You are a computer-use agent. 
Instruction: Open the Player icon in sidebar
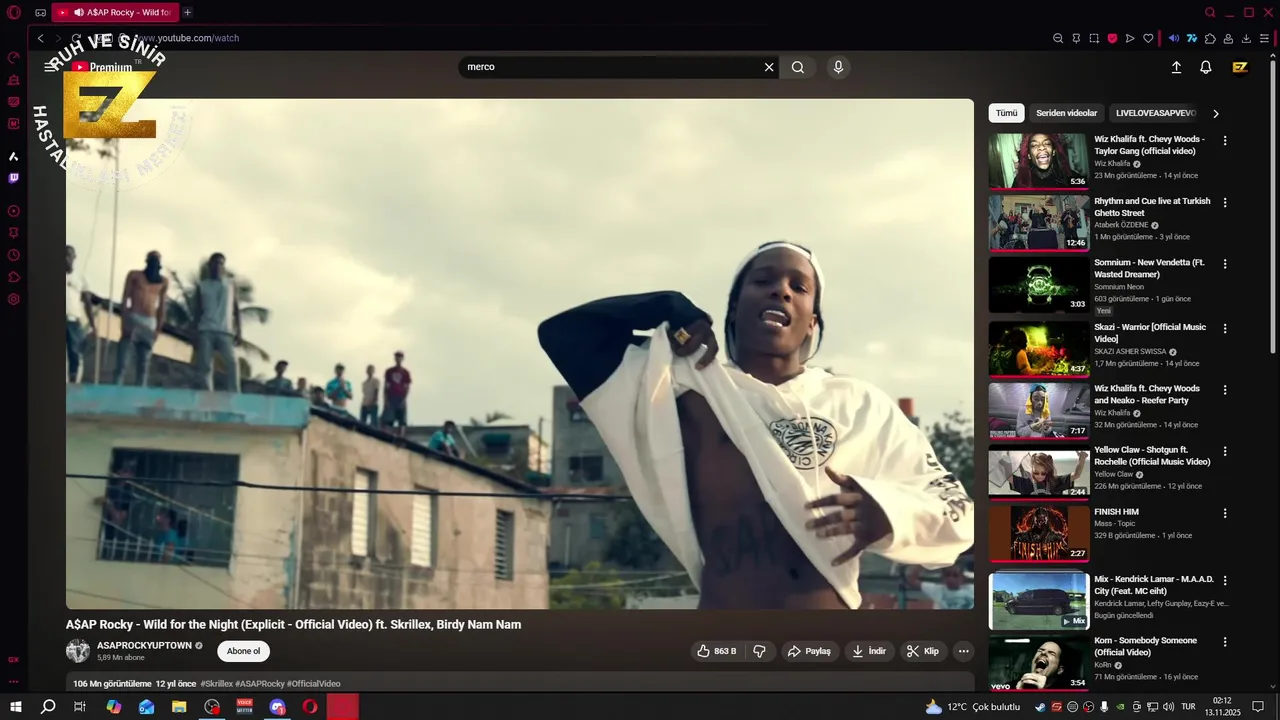[14, 211]
